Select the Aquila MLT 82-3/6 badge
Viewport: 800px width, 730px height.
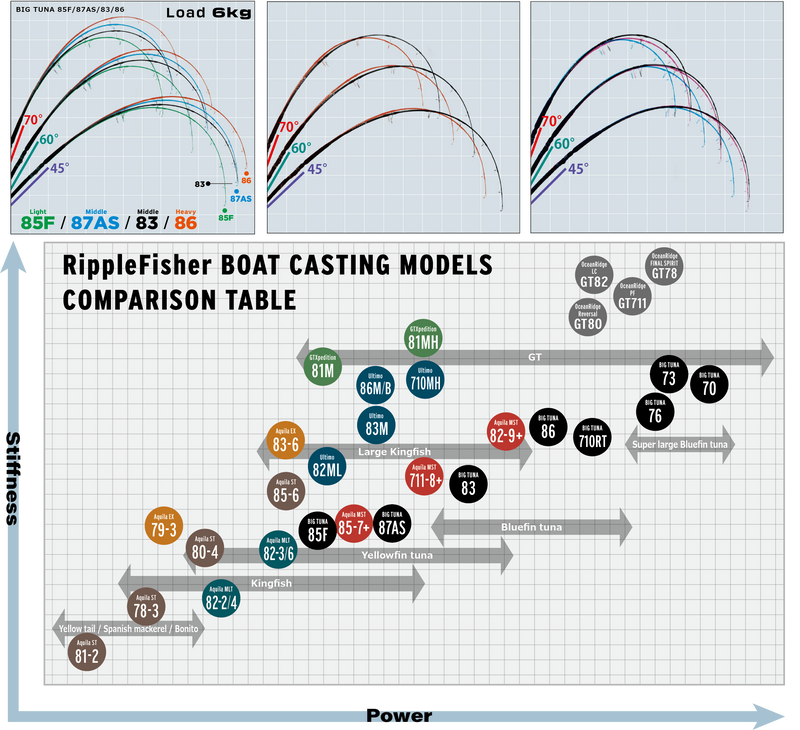point(278,549)
